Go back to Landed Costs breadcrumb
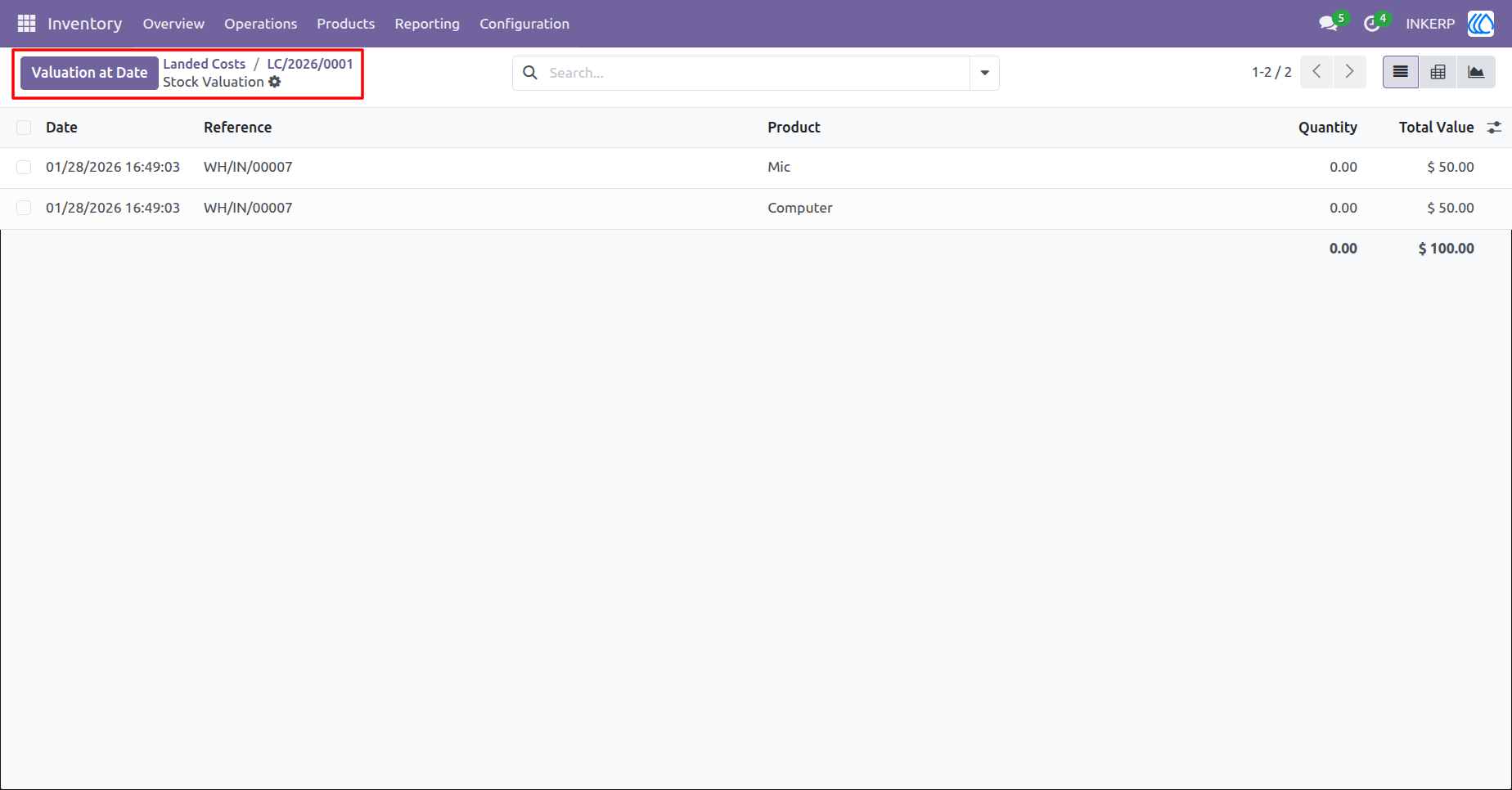This screenshot has width=1512, height=790. pyautogui.click(x=204, y=64)
